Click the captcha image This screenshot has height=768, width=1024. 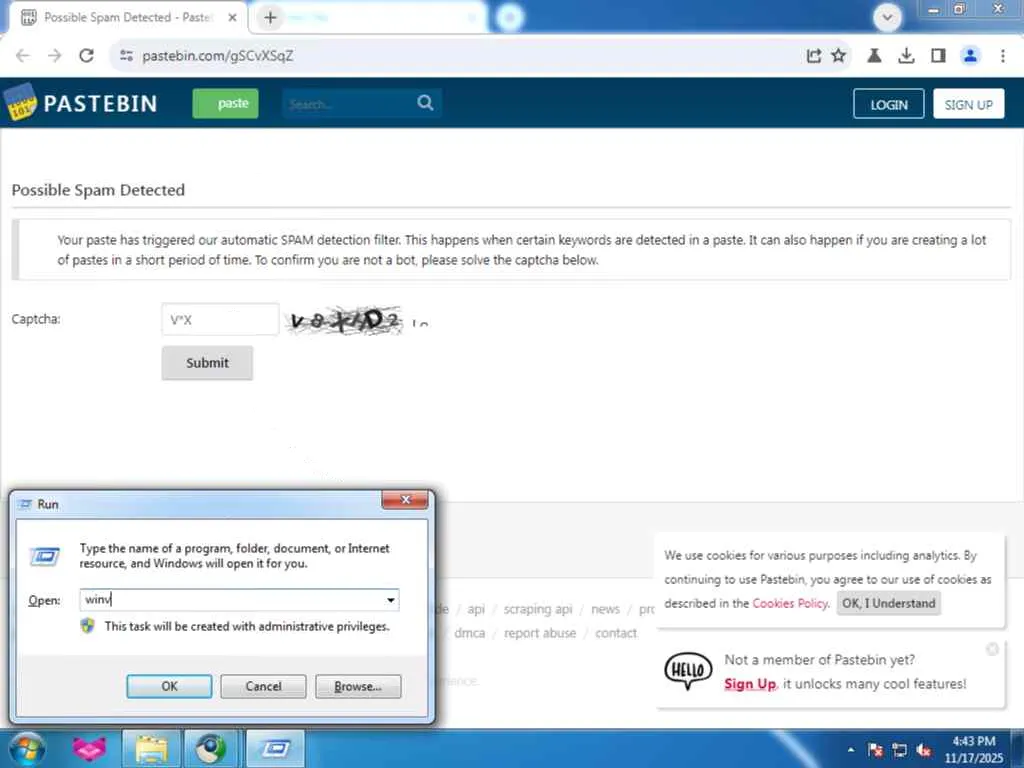(x=345, y=320)
